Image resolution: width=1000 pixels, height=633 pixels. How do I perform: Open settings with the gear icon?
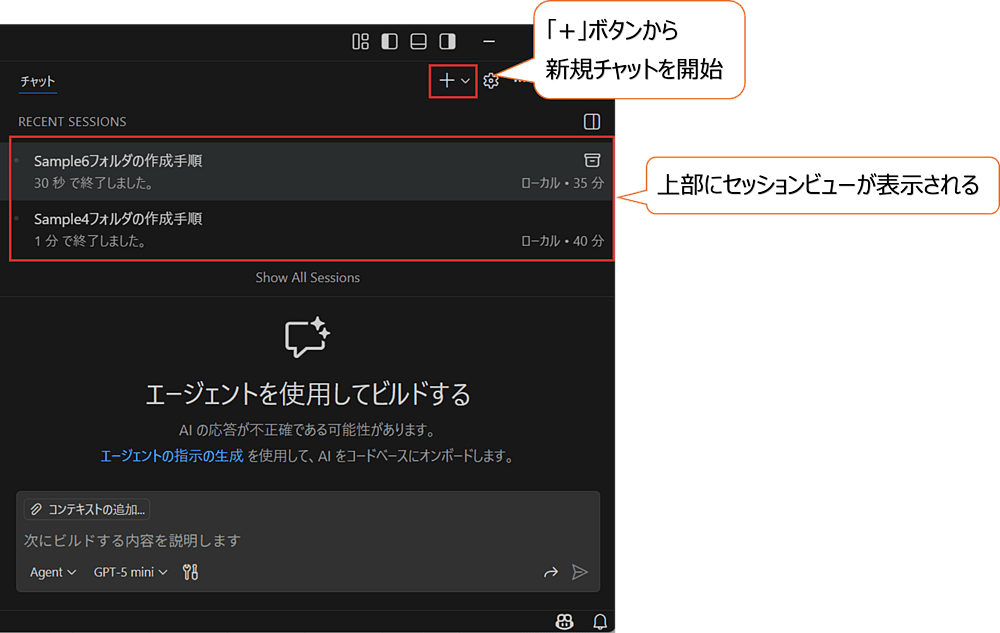[x=490, y=81]
